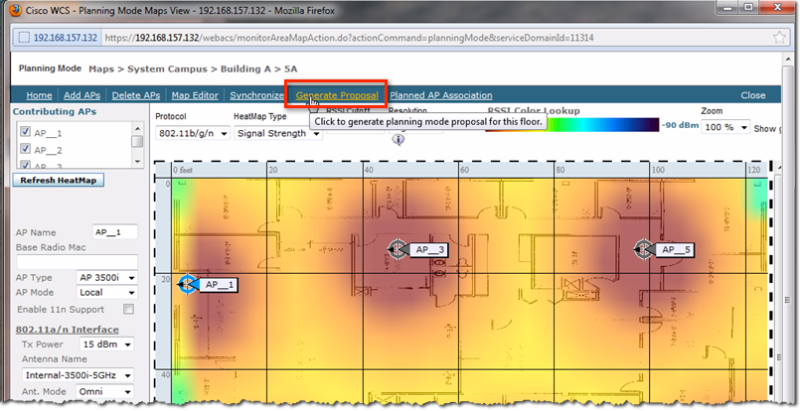Screen dimensions: 800x411
Task: Click the site identity icon in address bar
Action: 24,38
